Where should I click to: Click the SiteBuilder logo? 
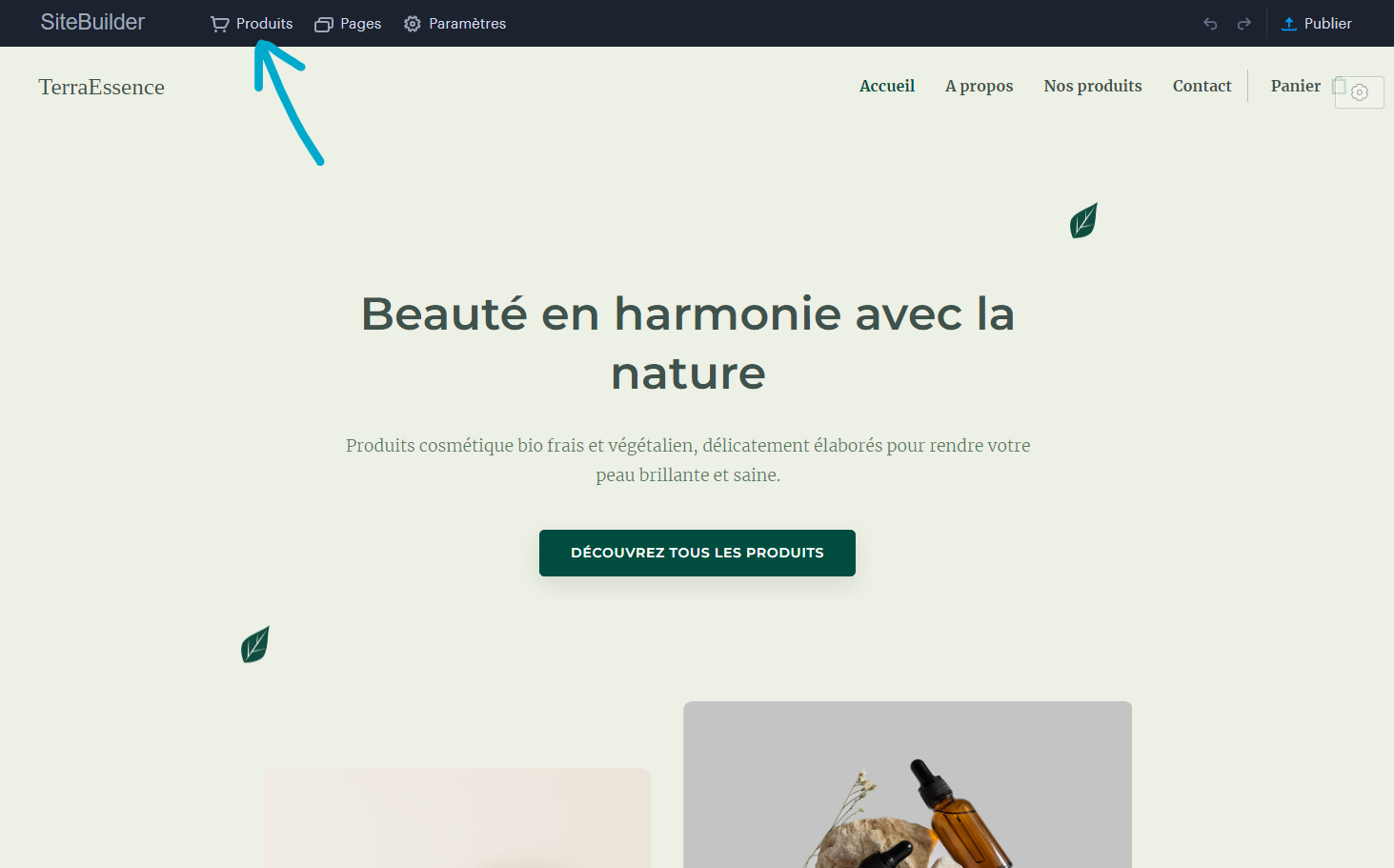[92, 22]
